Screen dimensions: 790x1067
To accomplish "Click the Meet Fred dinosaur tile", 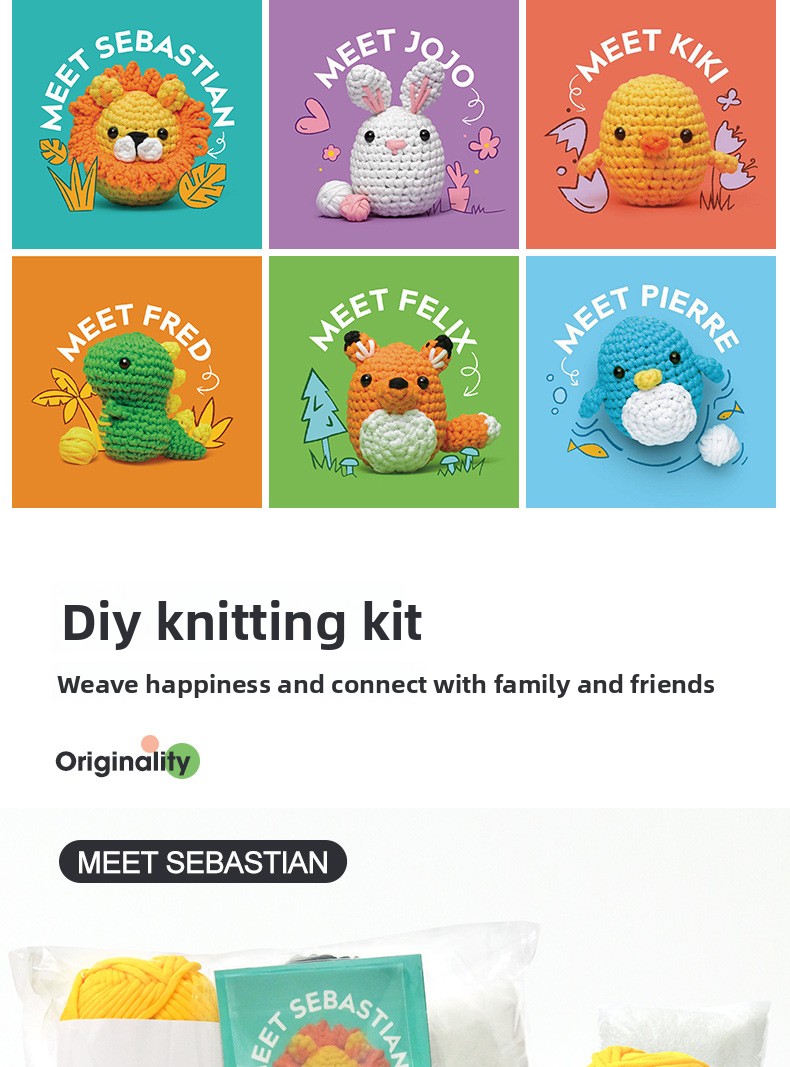I will (x=137, y=382).
